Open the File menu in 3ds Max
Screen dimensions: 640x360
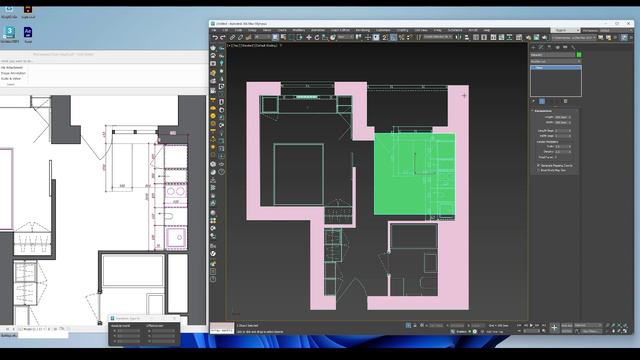click(x=214, y=30)
